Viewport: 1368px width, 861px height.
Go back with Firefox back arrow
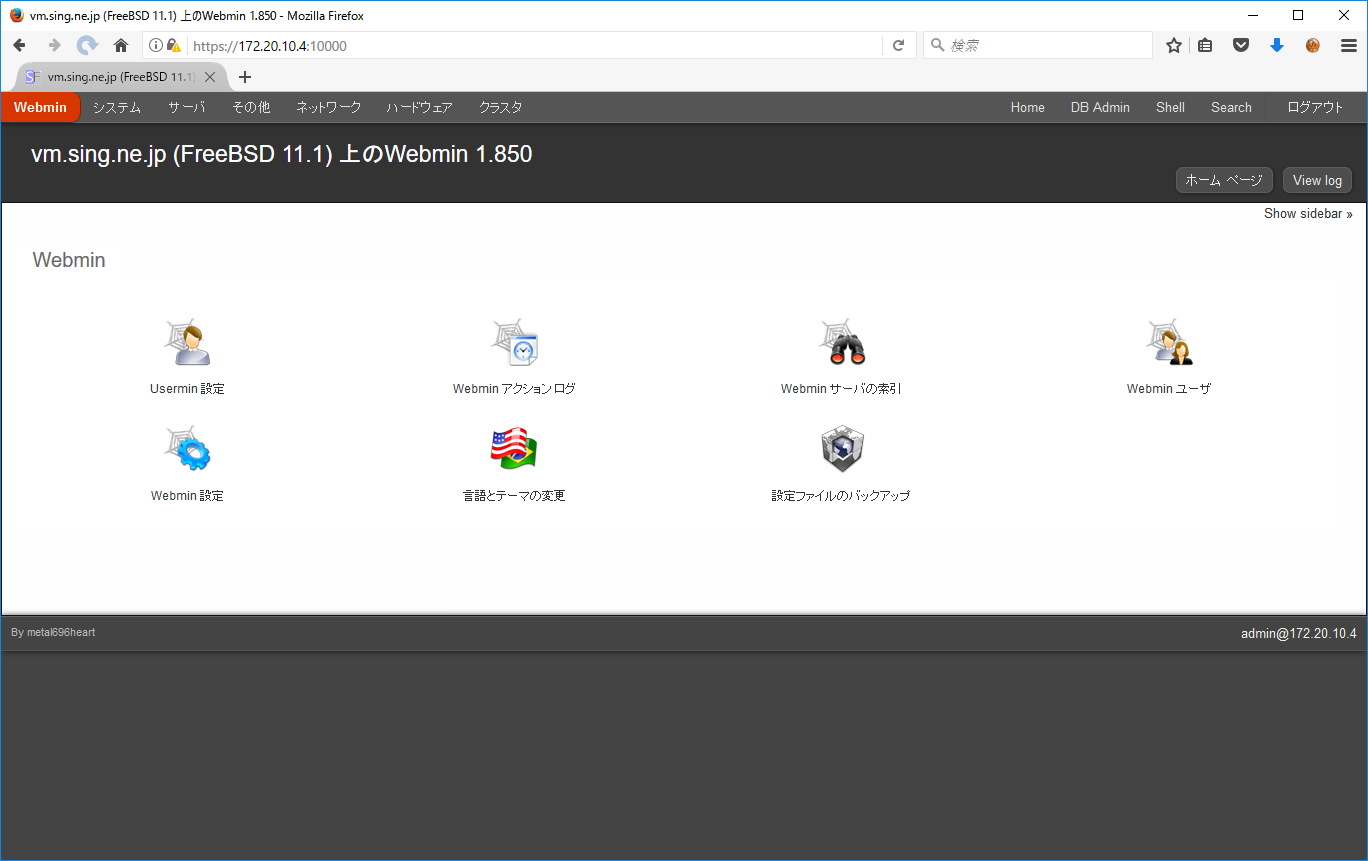click(x=19, y=45)
